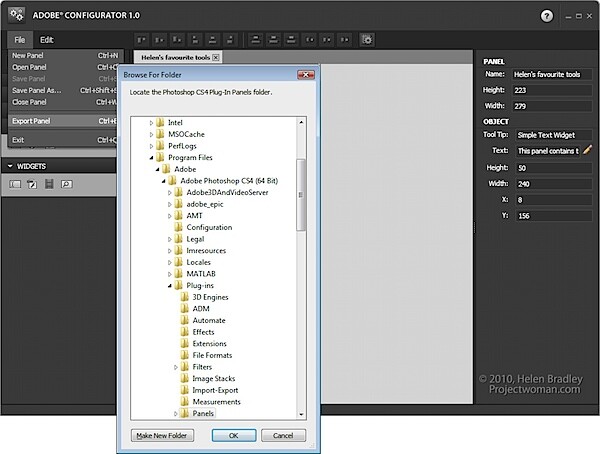The height and width of the screenshot is (454, 600).
Task: Click the folder tree scrollbar up arrow
Action: click(x=301, y=122)
